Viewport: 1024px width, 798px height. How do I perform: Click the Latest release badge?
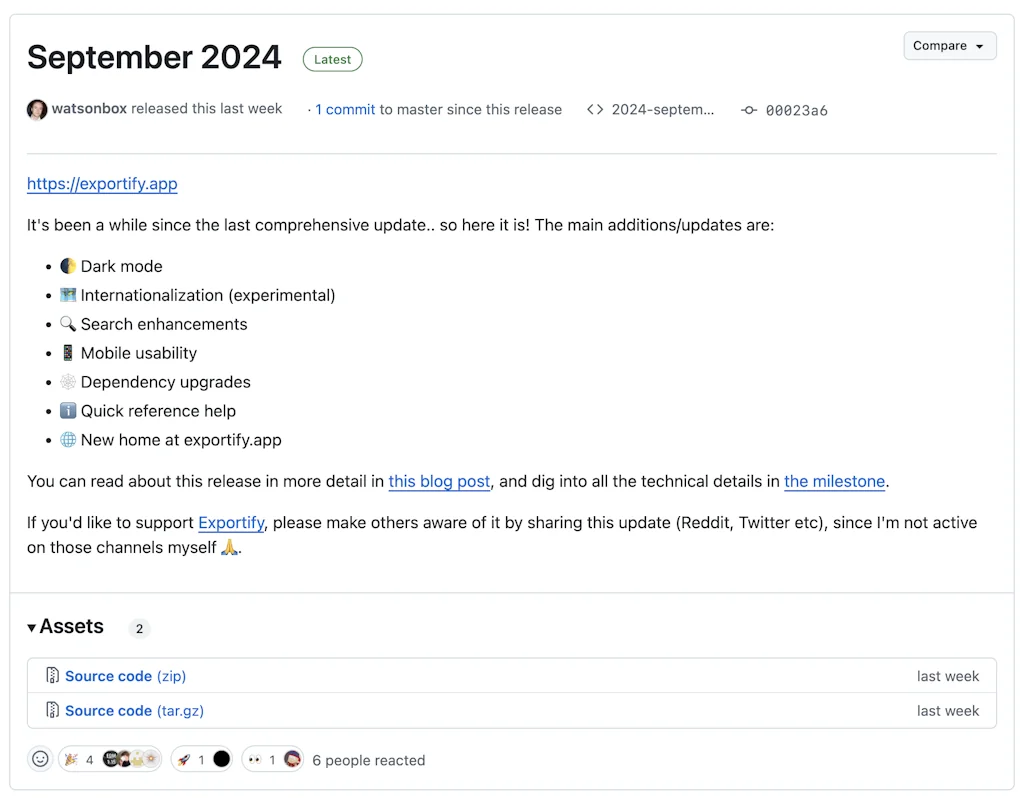click(332, 59)
